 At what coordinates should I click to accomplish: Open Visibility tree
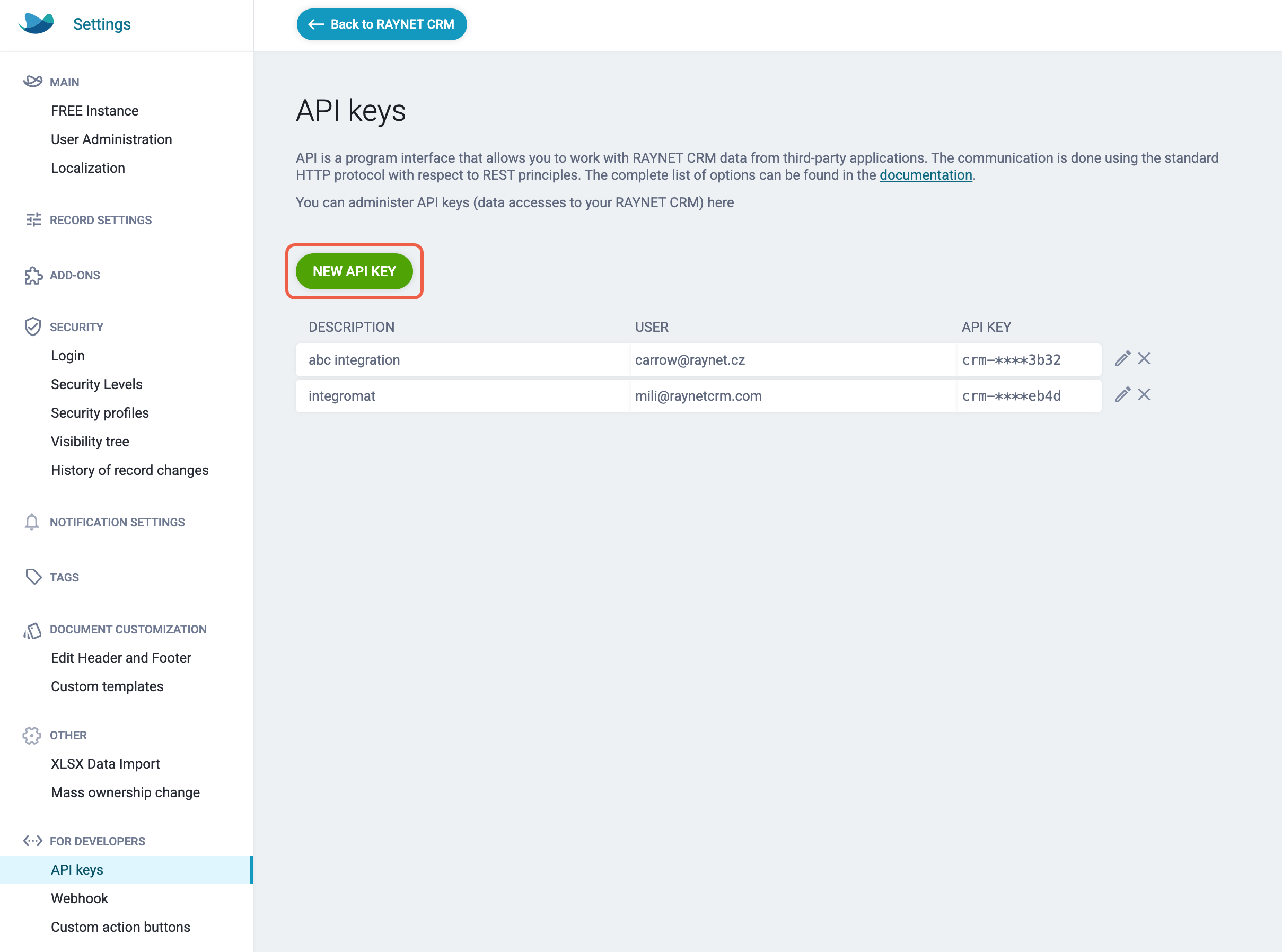90,442
